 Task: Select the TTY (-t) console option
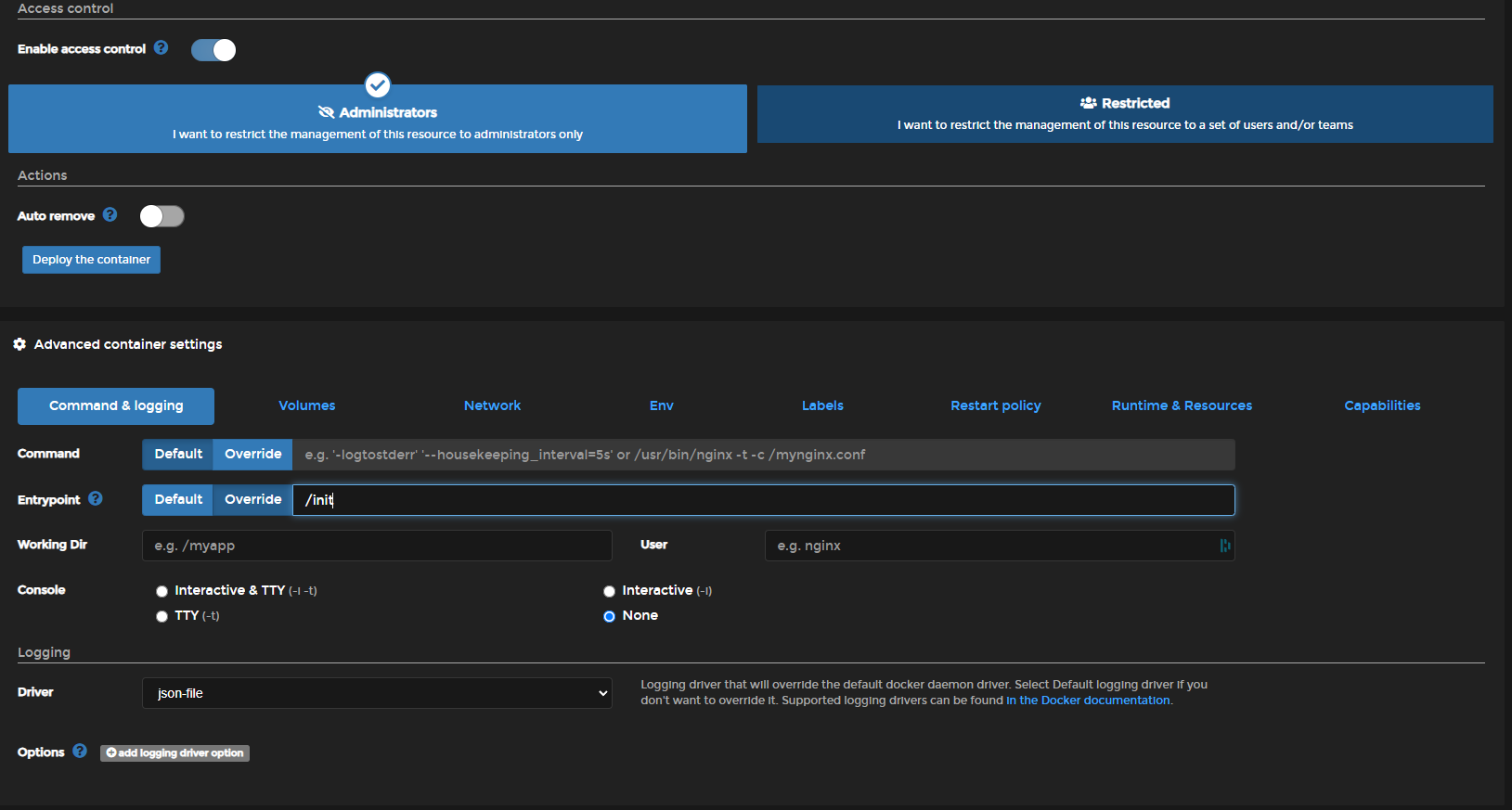tap(162, 616)
